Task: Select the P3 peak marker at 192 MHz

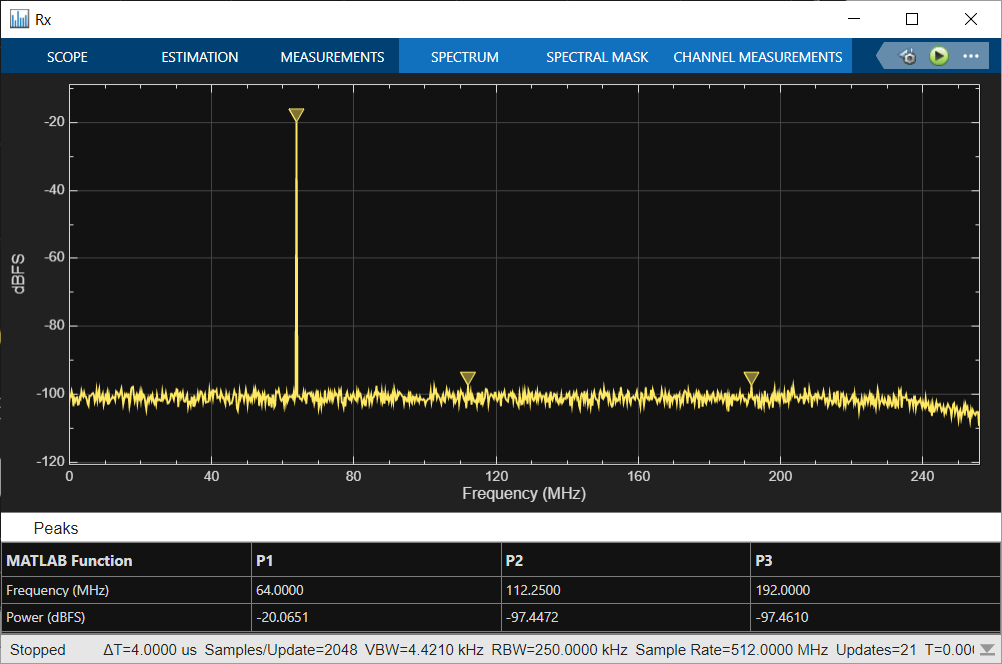Action: pos(751,378)
